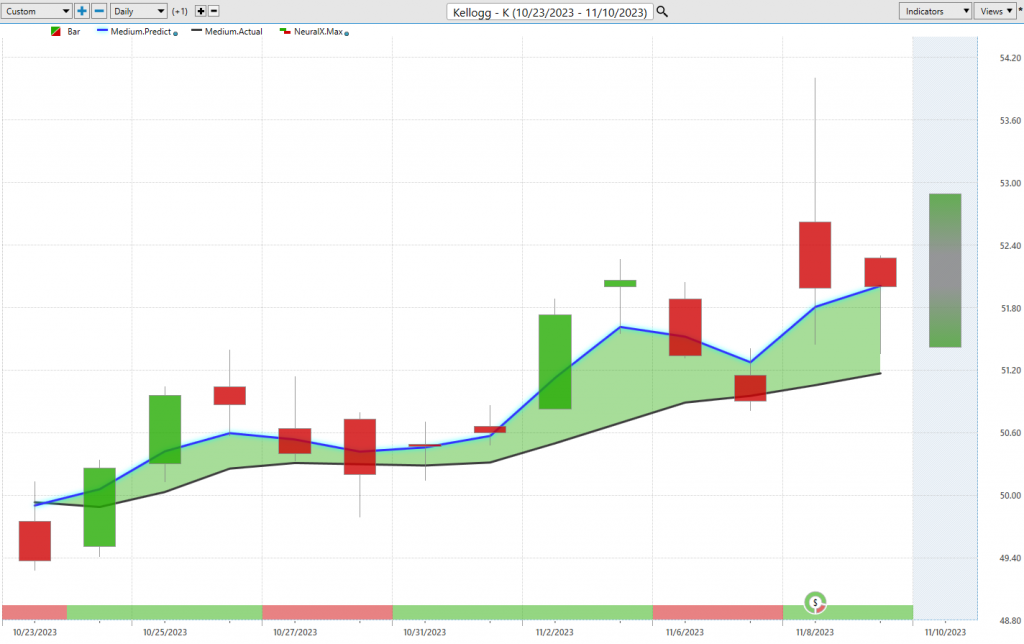Click the 50.60 price axis label
Image resolution: width=1024 pixels, height=644 pixels.
click(1010, 433)
